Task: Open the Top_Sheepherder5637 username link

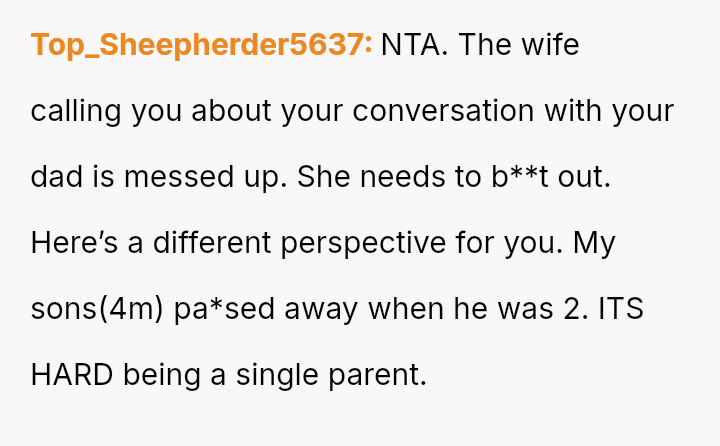Action: [x=201, y=45]
